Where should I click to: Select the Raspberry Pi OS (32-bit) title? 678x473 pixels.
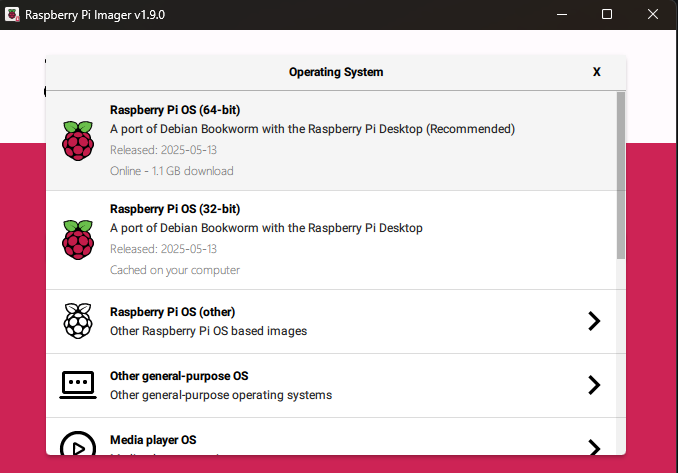(x=175, y=209)
